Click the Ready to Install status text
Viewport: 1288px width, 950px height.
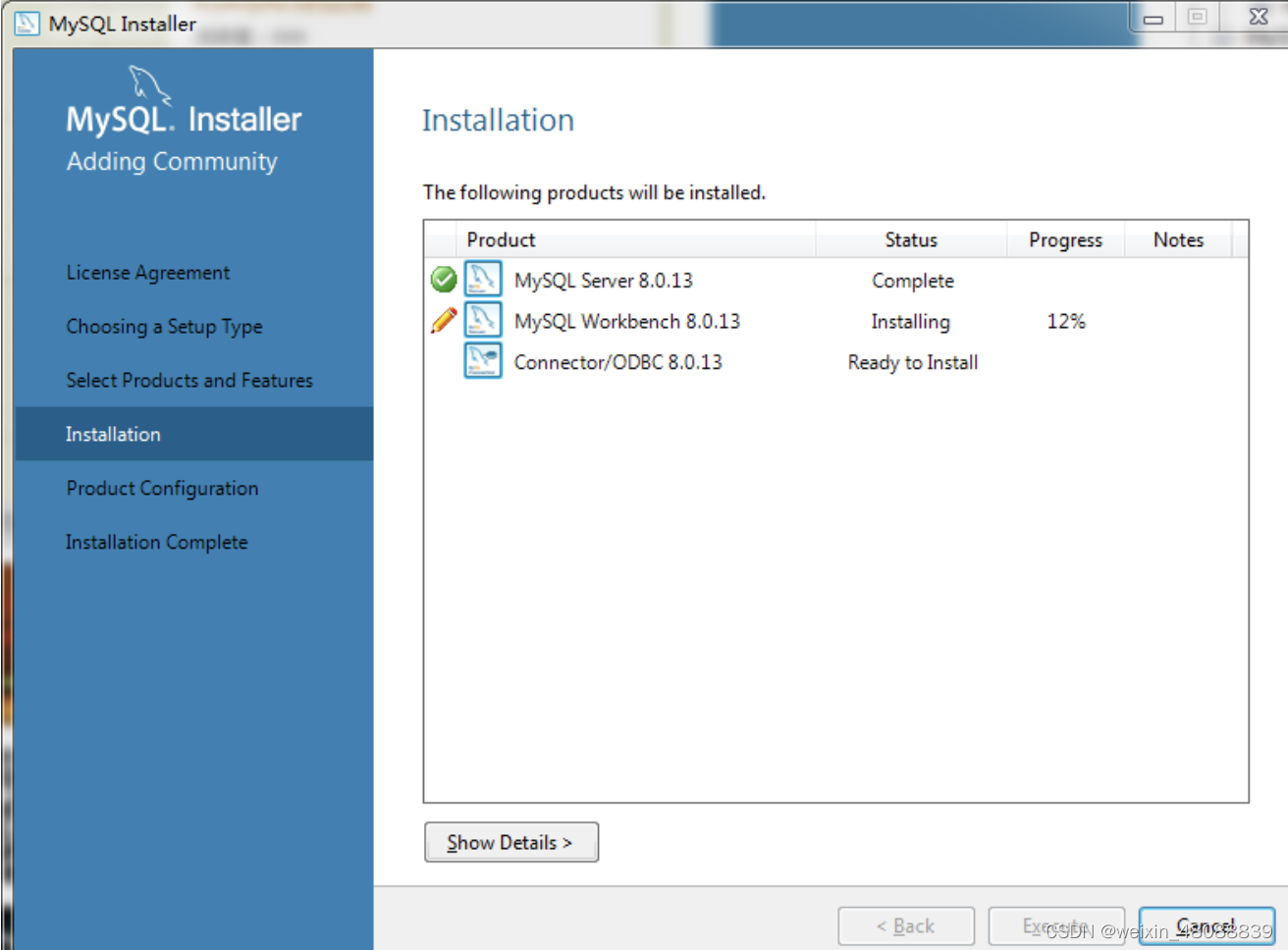(913, 362)
